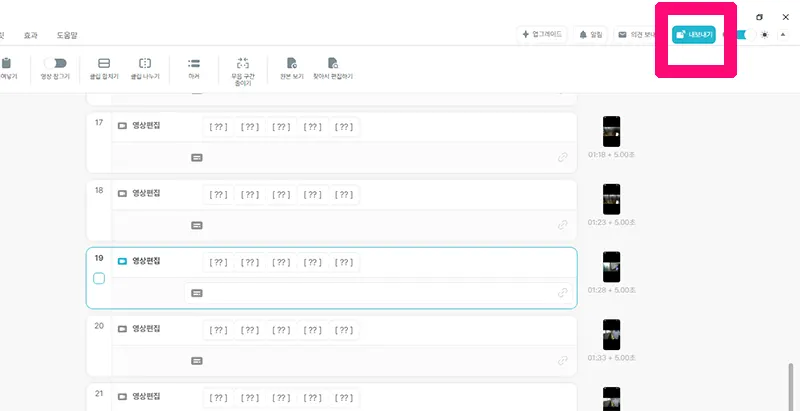Select clip 20 thumbnail at 01:33

pos(611,335)
